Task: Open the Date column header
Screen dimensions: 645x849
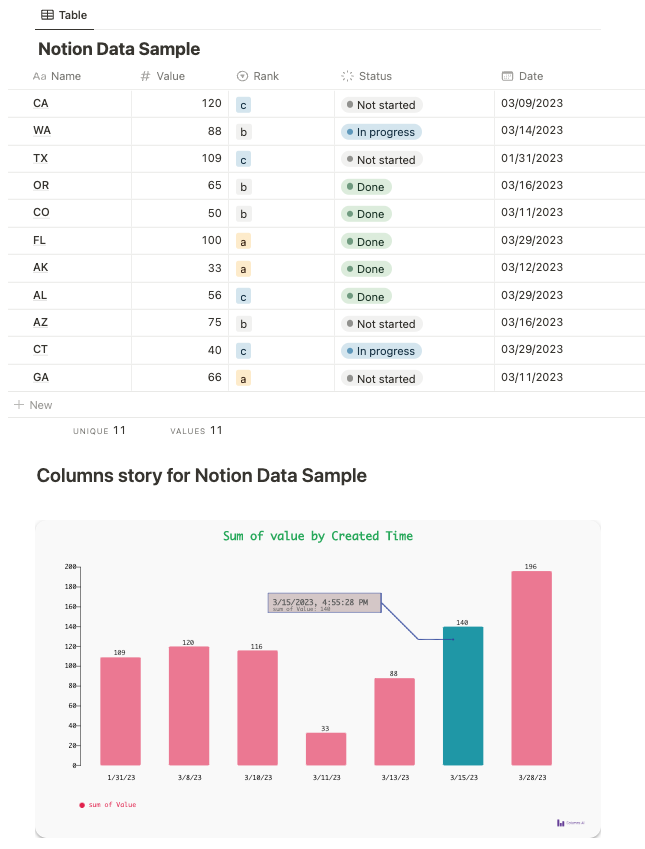Action: tap(523, 76)
